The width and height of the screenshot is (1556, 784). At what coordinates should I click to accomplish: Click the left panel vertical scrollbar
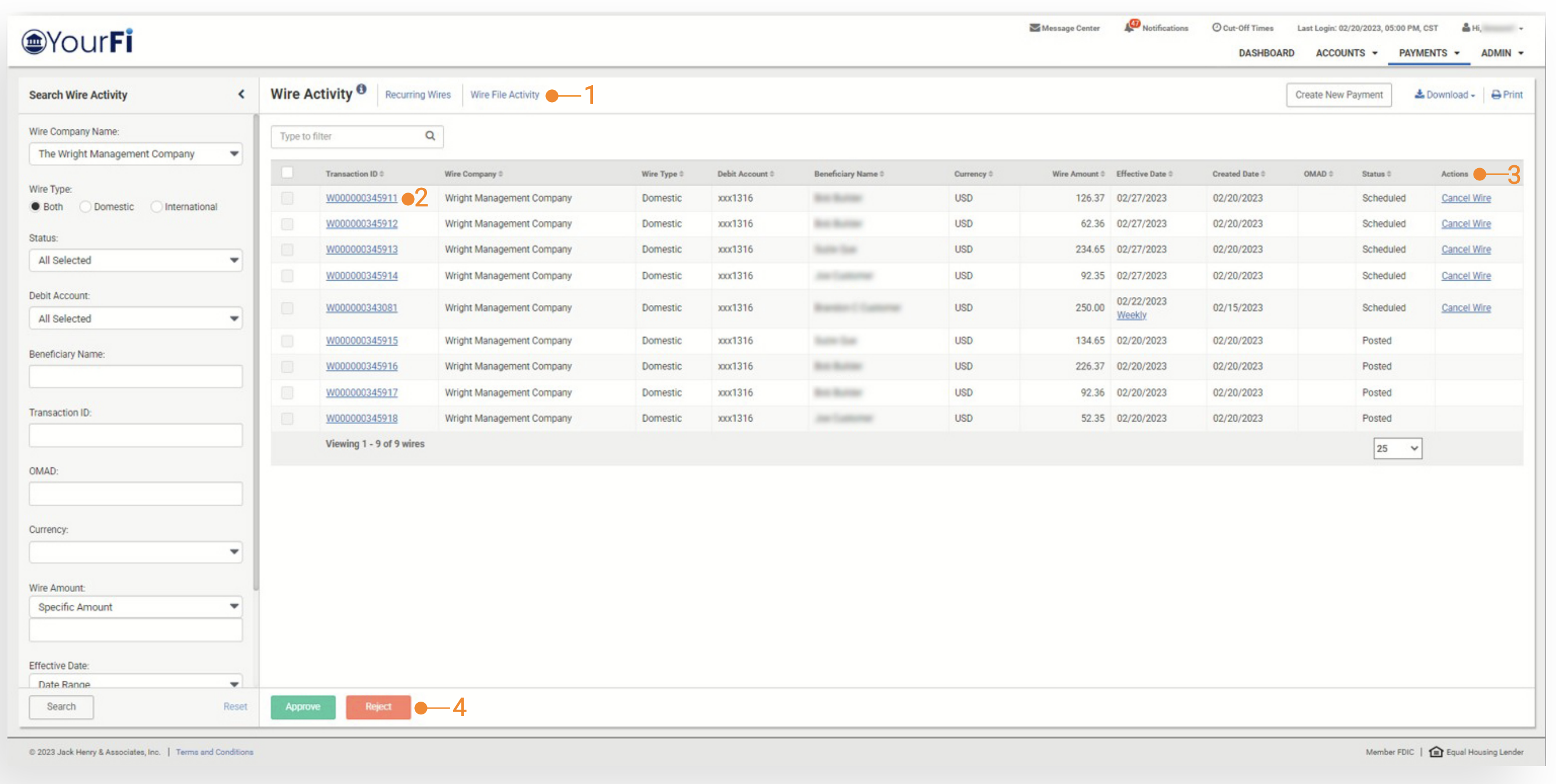click(x=256, y=350)
